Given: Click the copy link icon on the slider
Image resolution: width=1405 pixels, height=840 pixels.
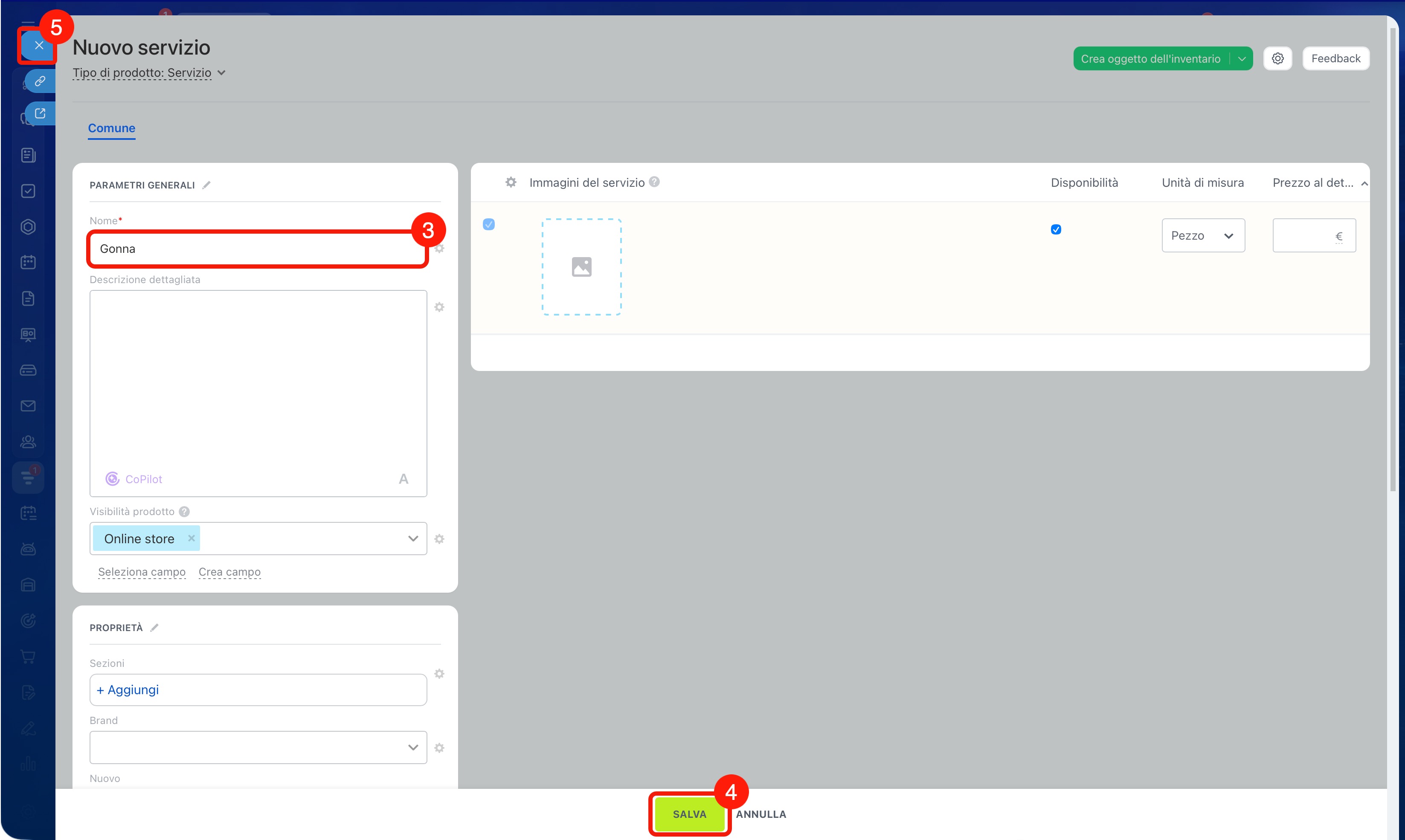Looking at the screenshot, I should click(40, 81).
